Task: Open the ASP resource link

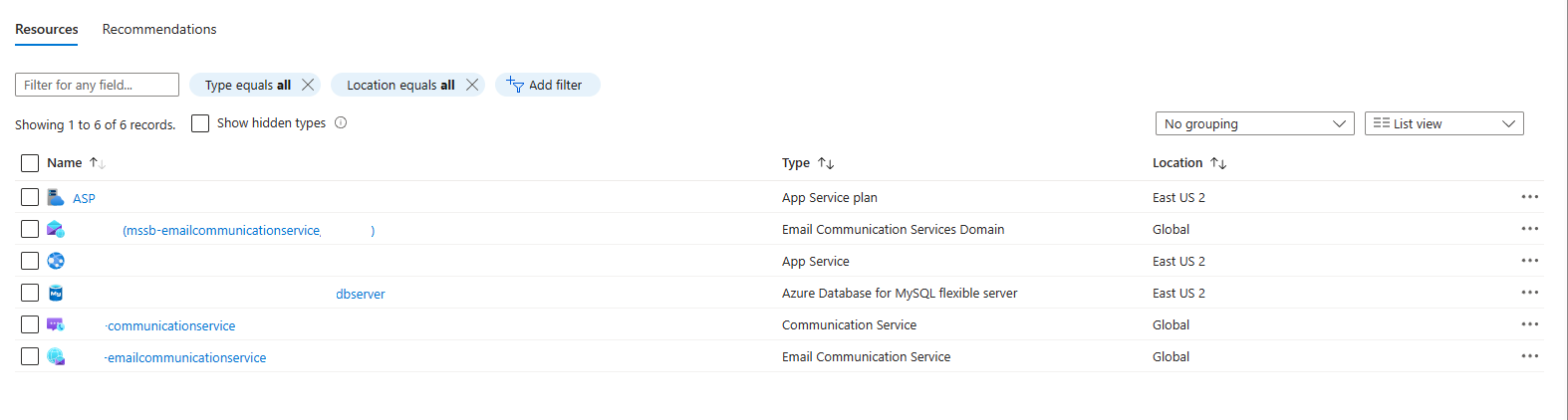Action: [x=84, y=198]
